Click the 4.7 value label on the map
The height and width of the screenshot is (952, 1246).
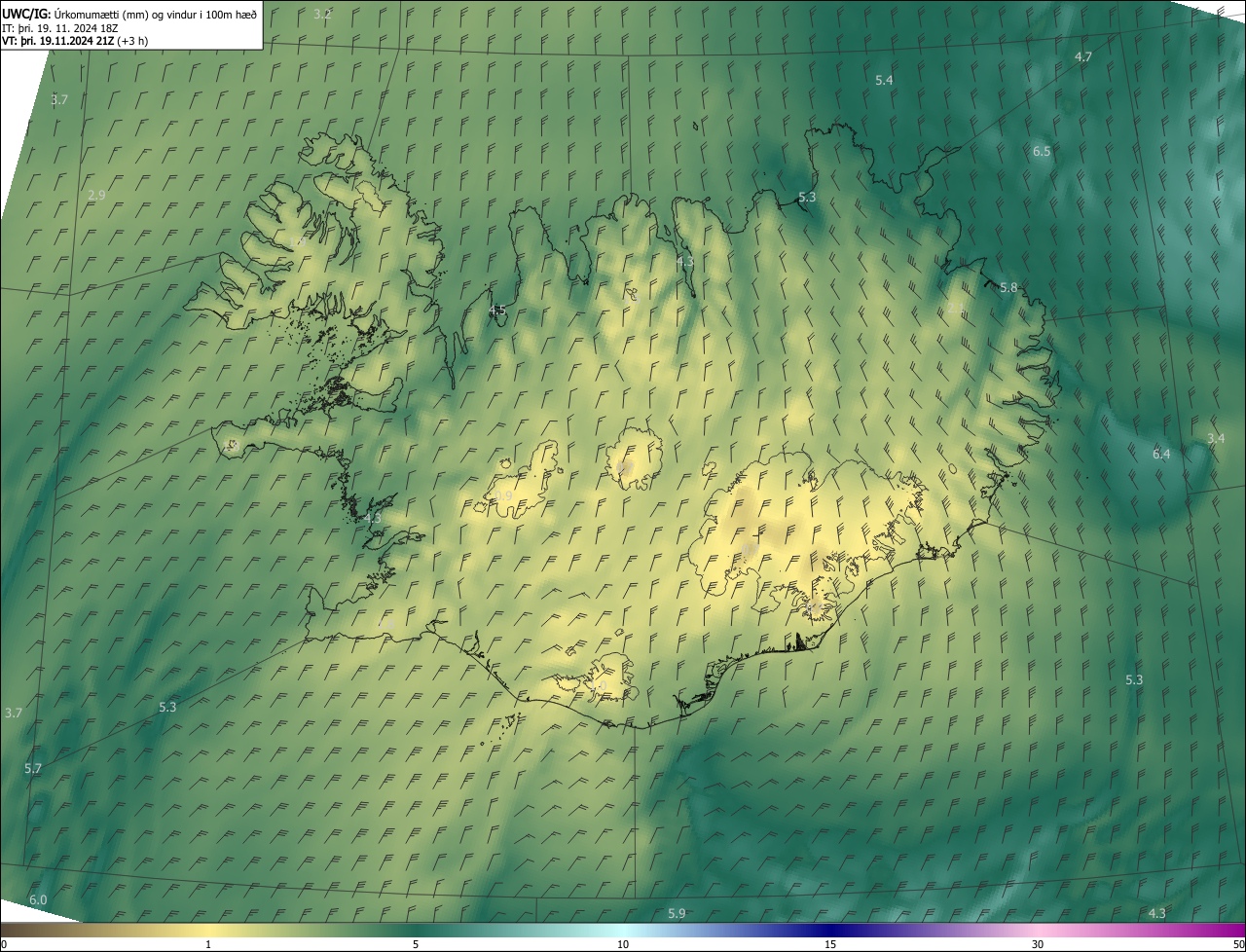pos(1082,57)
